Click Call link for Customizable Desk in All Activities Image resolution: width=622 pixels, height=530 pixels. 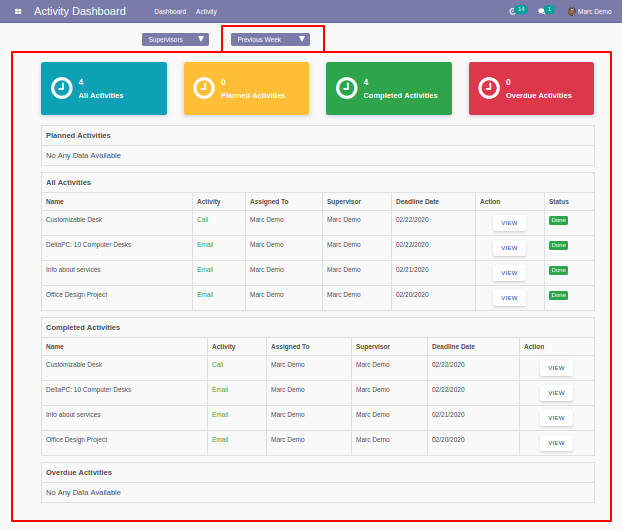pyautogui.click(x=202, y=220)
